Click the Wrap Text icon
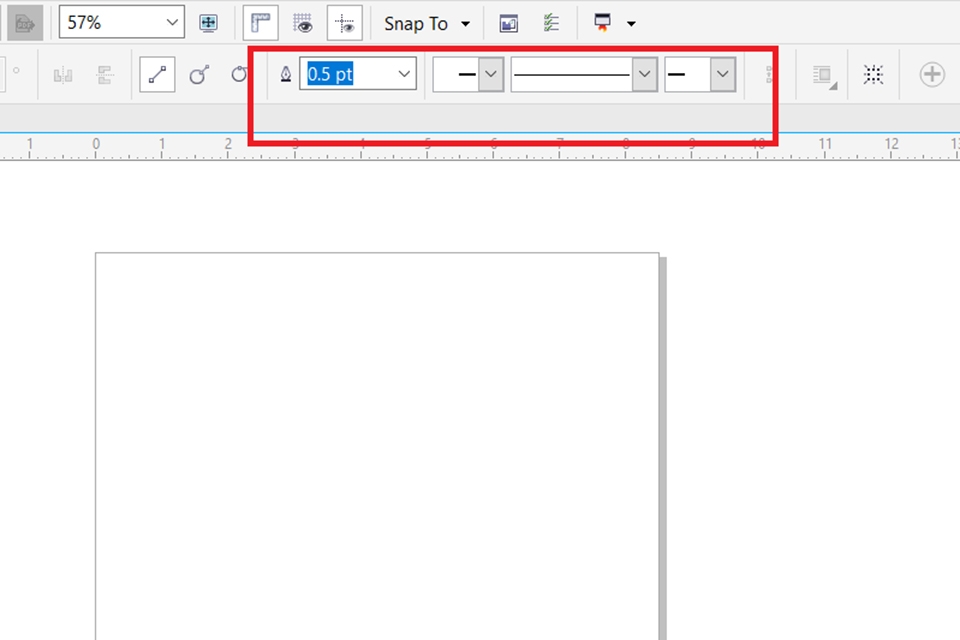960x640 pixels. click(824, 75)
